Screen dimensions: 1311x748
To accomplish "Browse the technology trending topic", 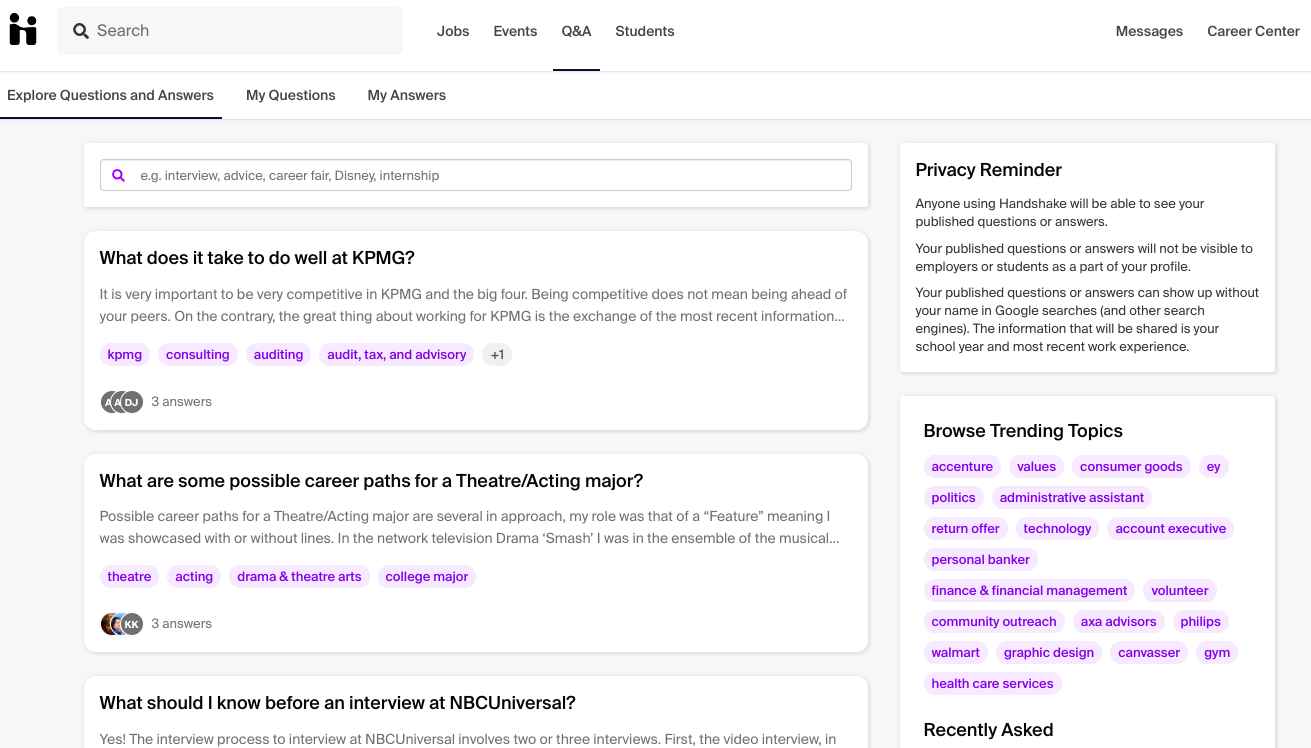I will [x=1057, y=528].
